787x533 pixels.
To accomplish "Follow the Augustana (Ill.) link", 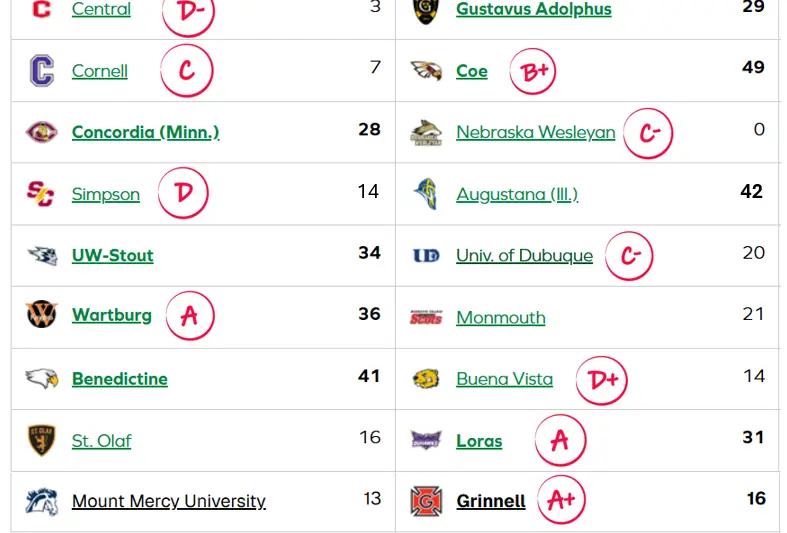I will click(x=517, y=194).
